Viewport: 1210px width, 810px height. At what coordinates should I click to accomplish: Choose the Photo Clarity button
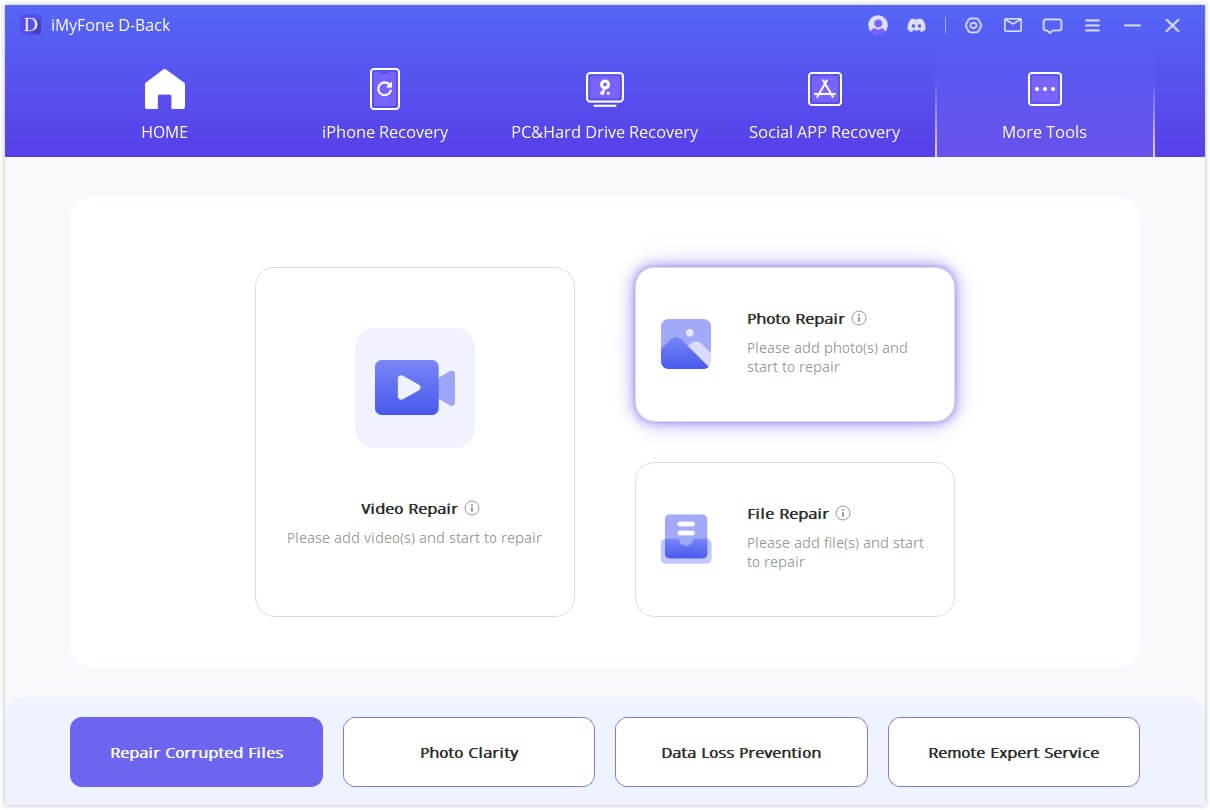[x=469, y=752]
